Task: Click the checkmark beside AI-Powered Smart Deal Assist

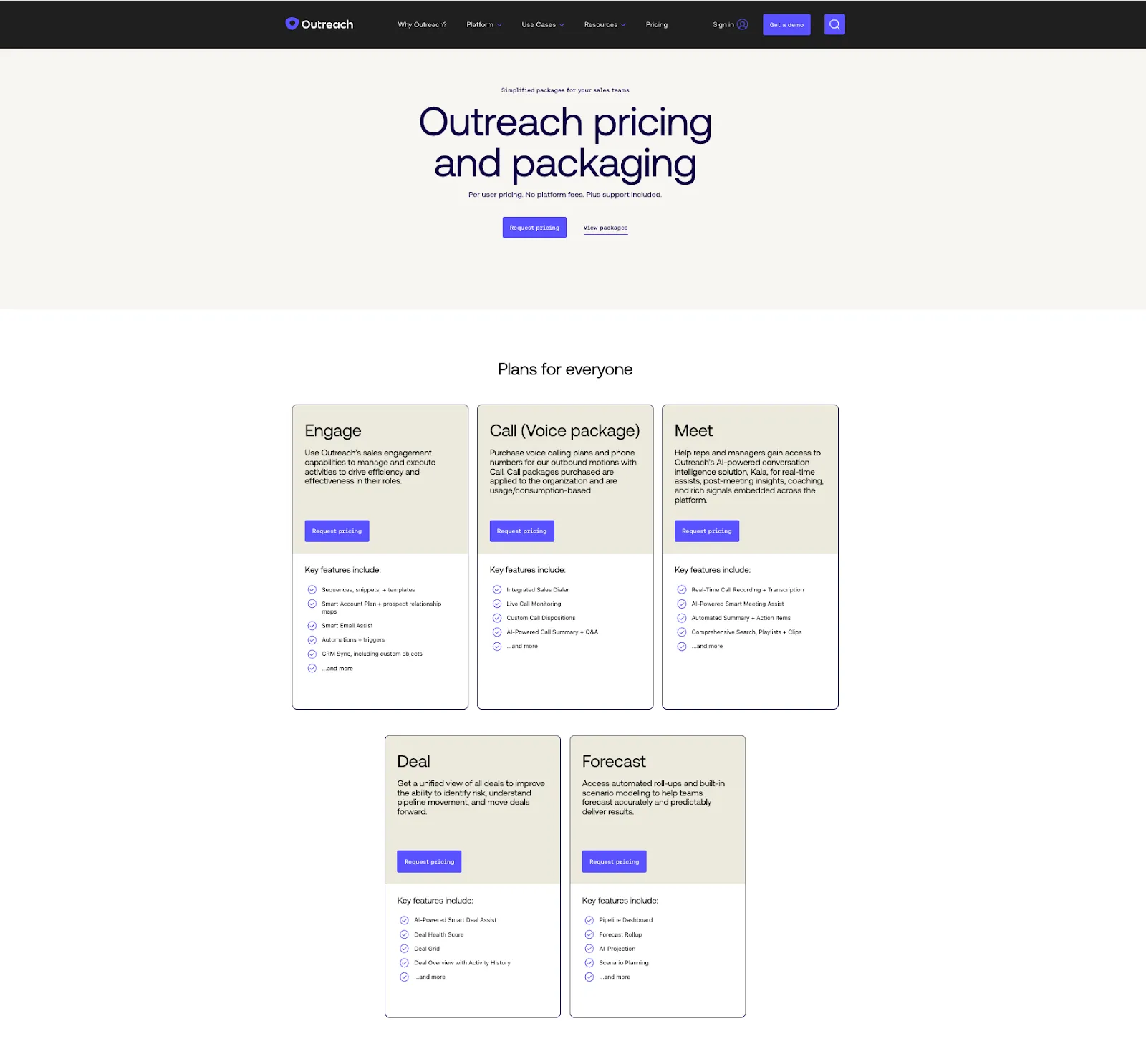Action: point(404,919)
